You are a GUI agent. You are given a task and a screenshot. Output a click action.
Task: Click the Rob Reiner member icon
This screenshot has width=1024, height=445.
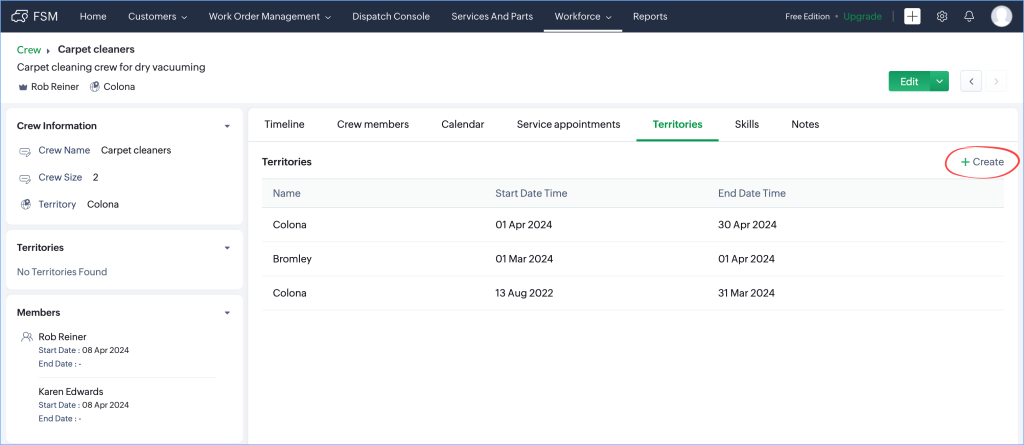coord(28,338)
